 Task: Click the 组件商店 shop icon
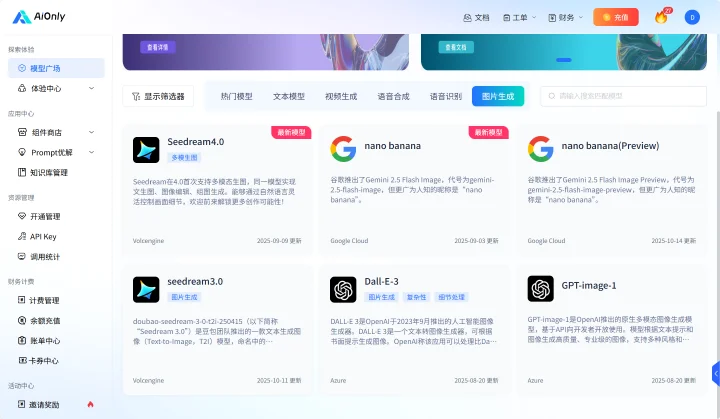coord(22,132)
